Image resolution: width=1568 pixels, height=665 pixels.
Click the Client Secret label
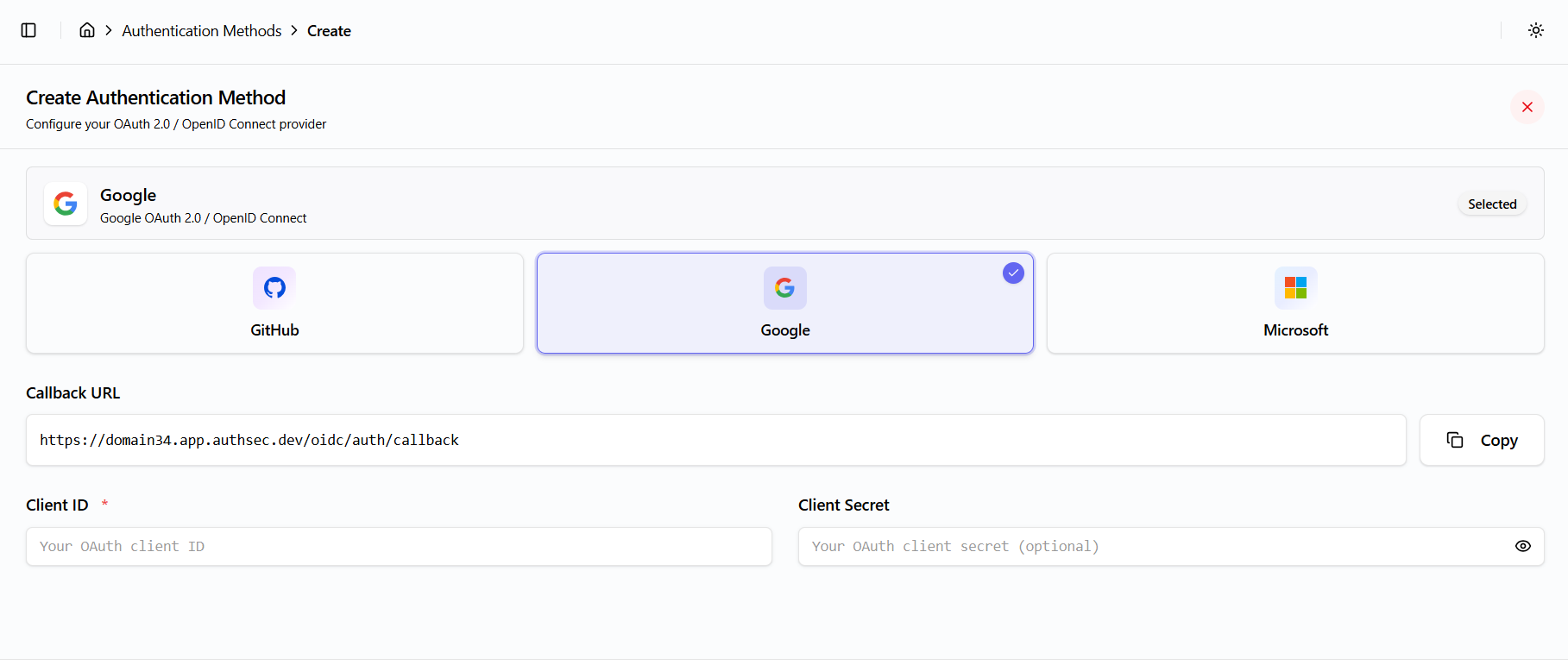pos(843,505)
